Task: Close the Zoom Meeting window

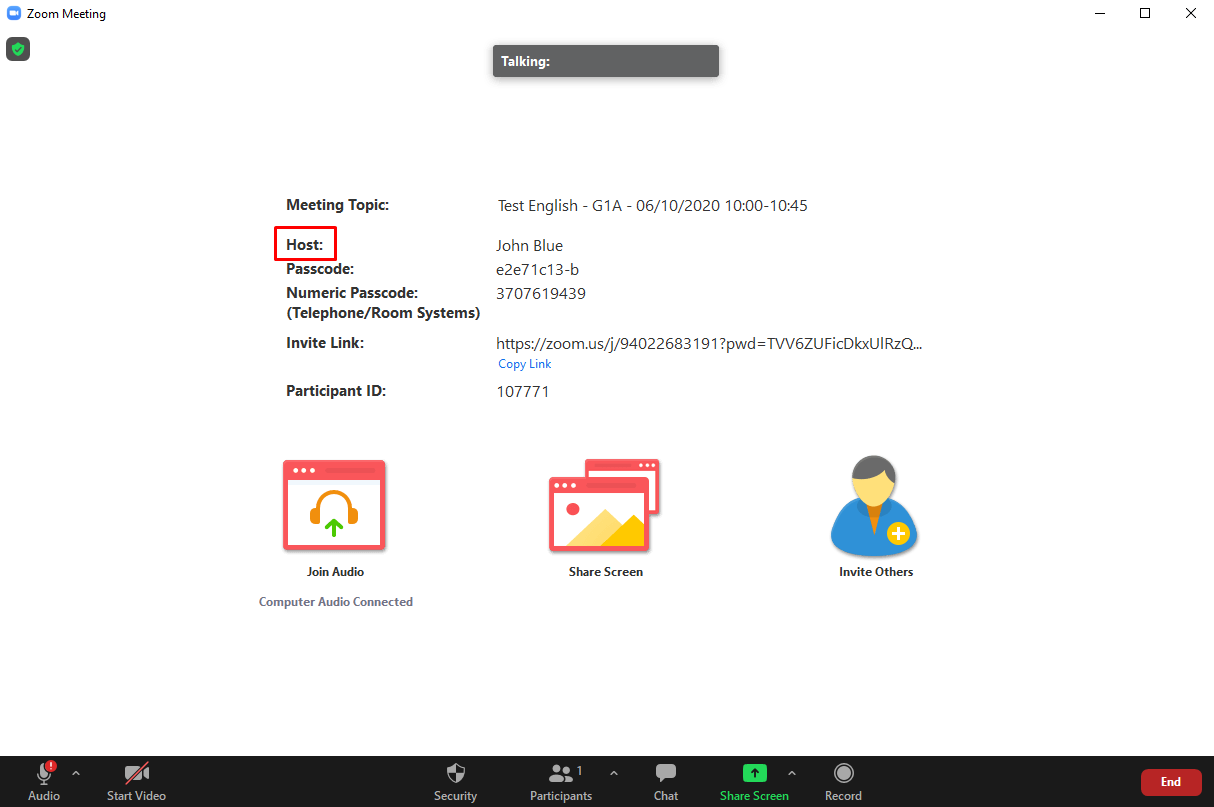Action: point(1191,14)
